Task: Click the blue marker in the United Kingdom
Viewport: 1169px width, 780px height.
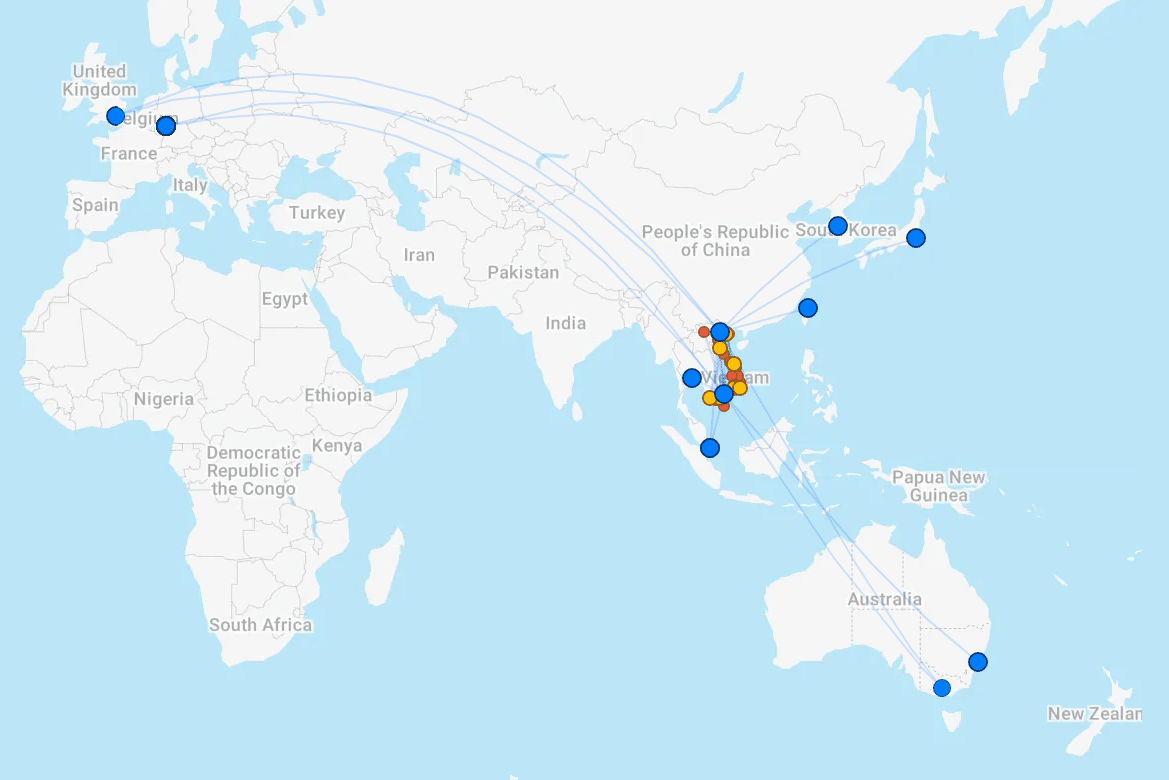Action: 115,116
